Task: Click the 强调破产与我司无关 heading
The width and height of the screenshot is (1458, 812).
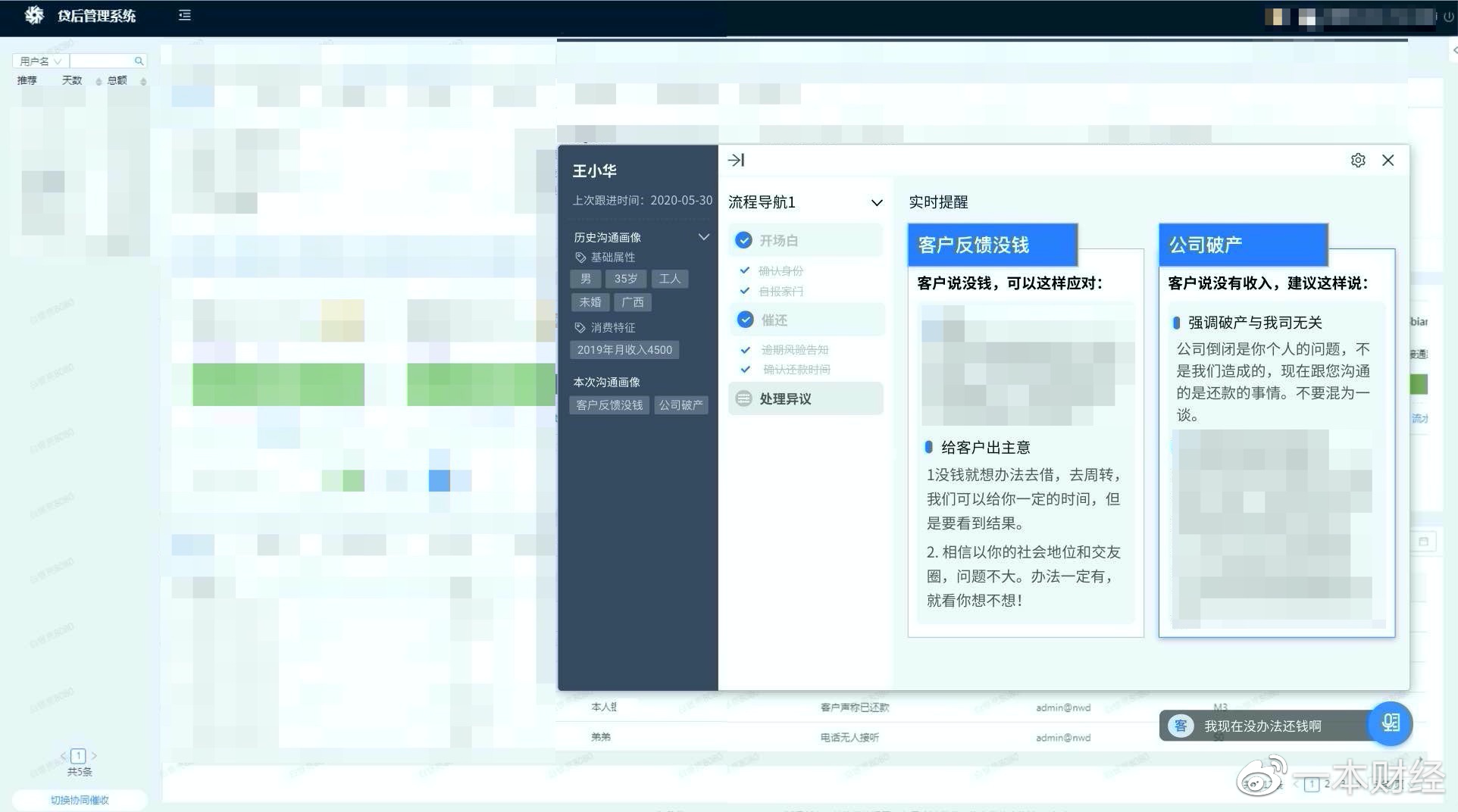Action: click(1255, 323)
